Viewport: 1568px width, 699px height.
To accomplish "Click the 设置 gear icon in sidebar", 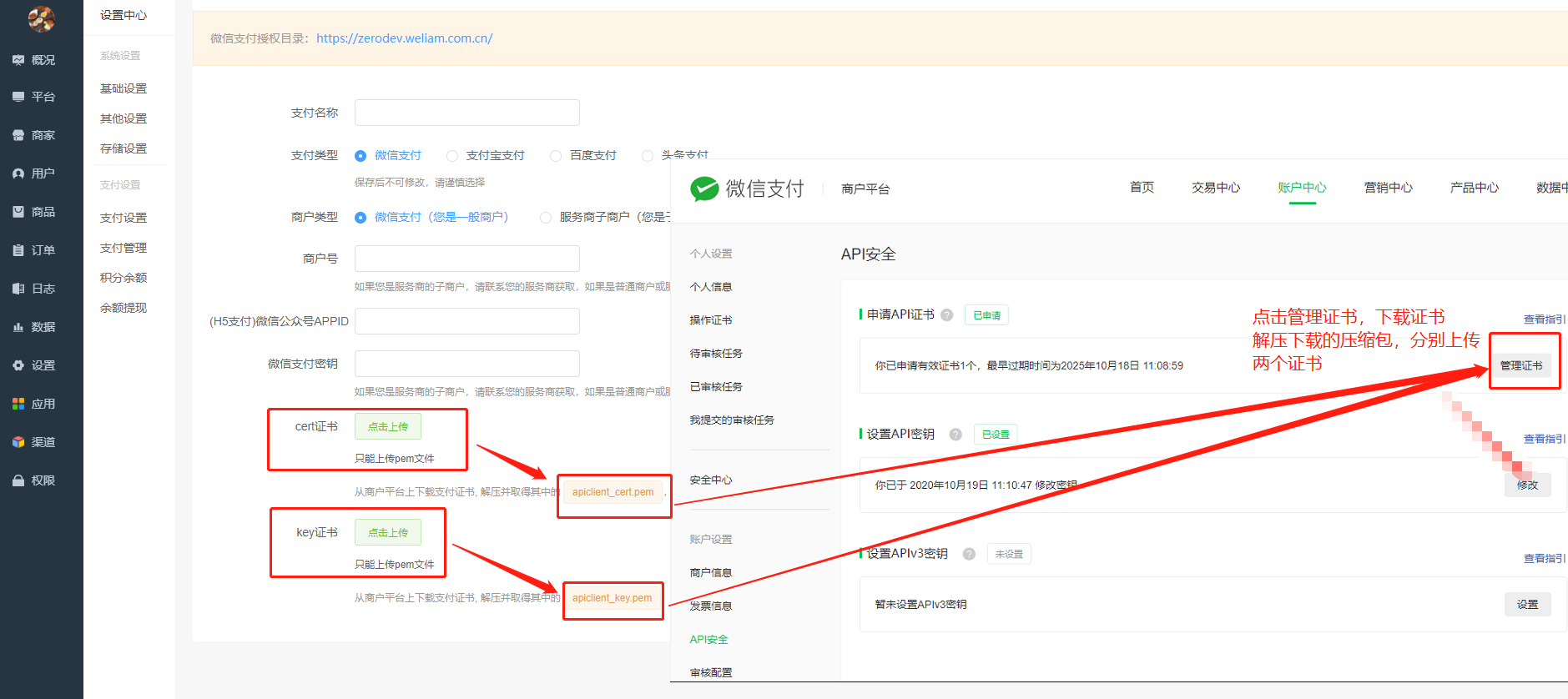I will click(18, 365).
